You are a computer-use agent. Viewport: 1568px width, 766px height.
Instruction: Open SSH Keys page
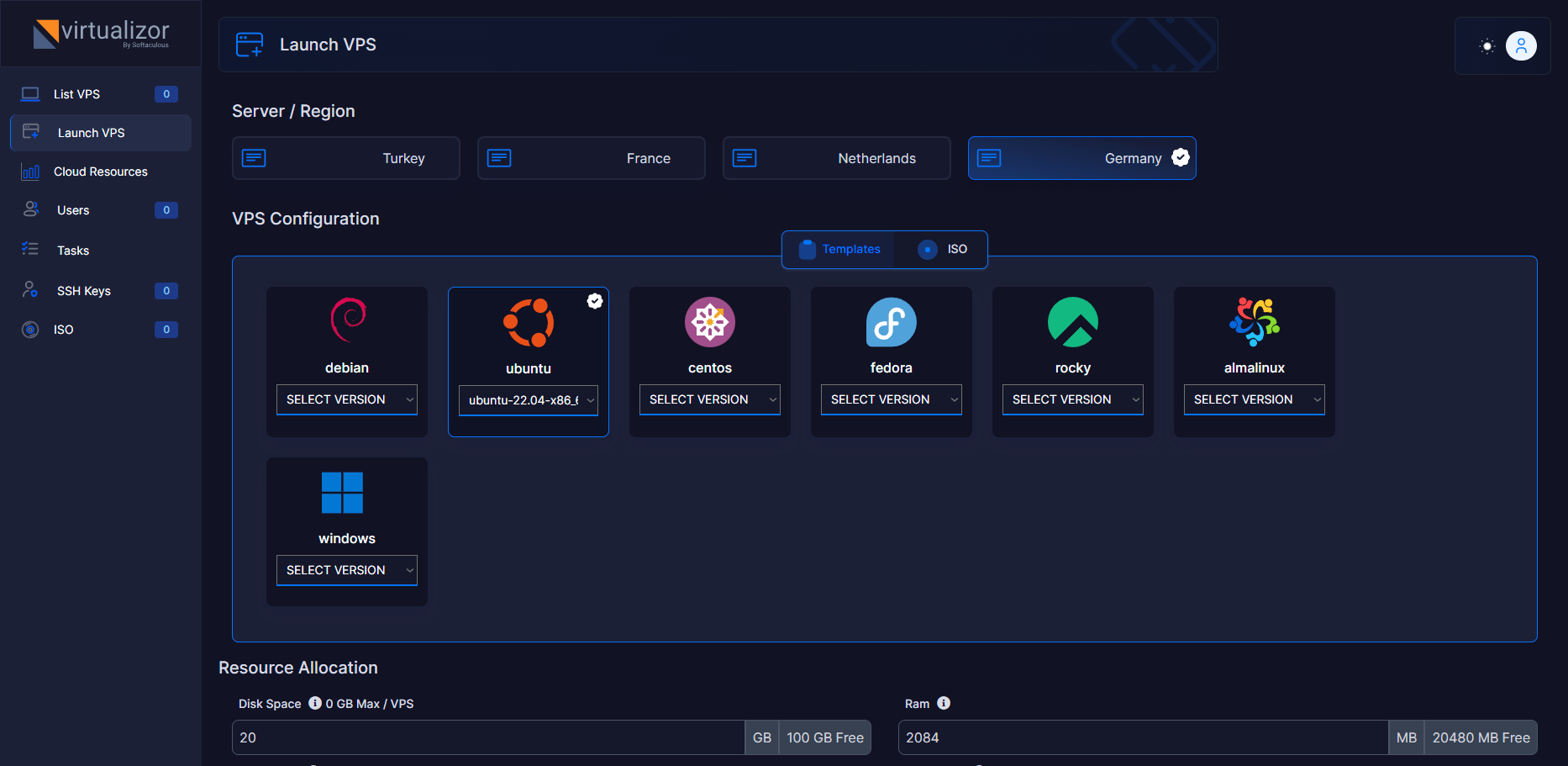point(101,291)
